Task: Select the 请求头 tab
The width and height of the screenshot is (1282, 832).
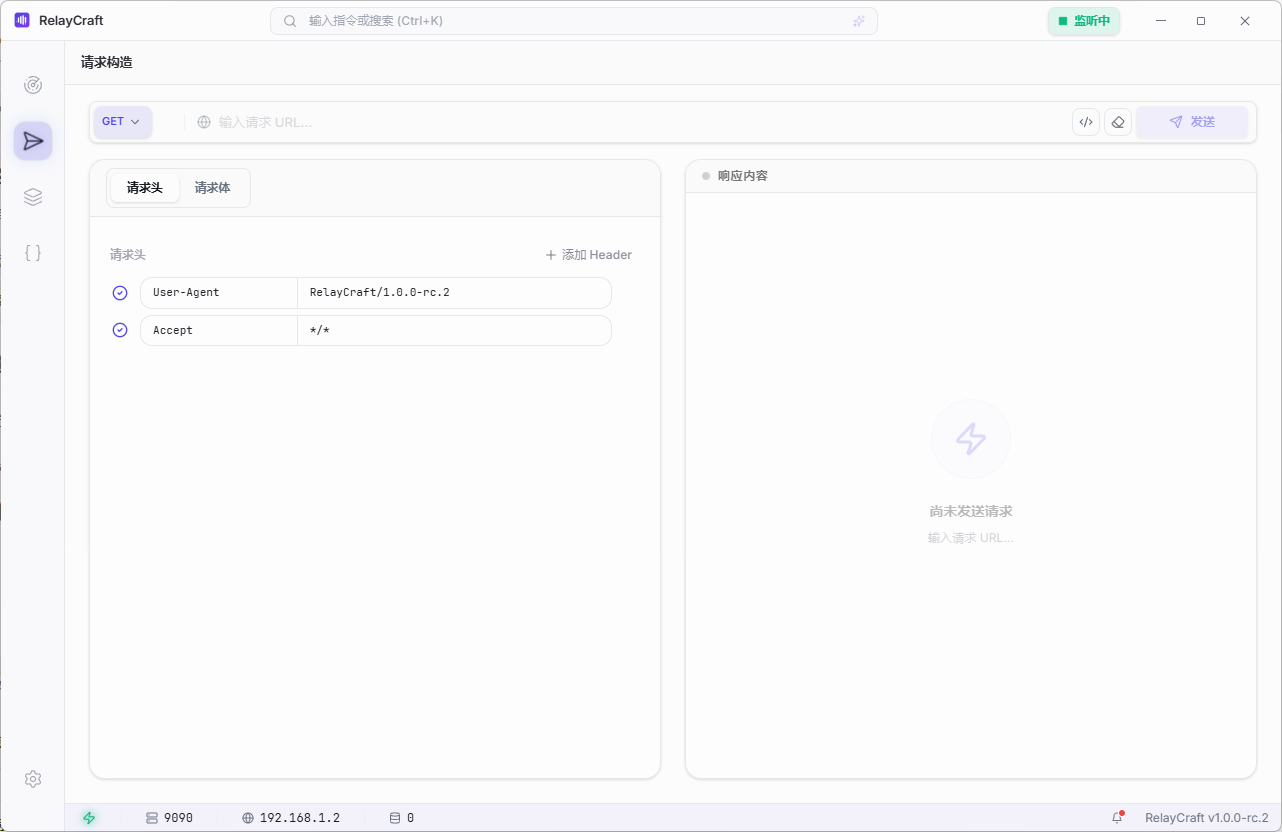Action: click(145, 188)
